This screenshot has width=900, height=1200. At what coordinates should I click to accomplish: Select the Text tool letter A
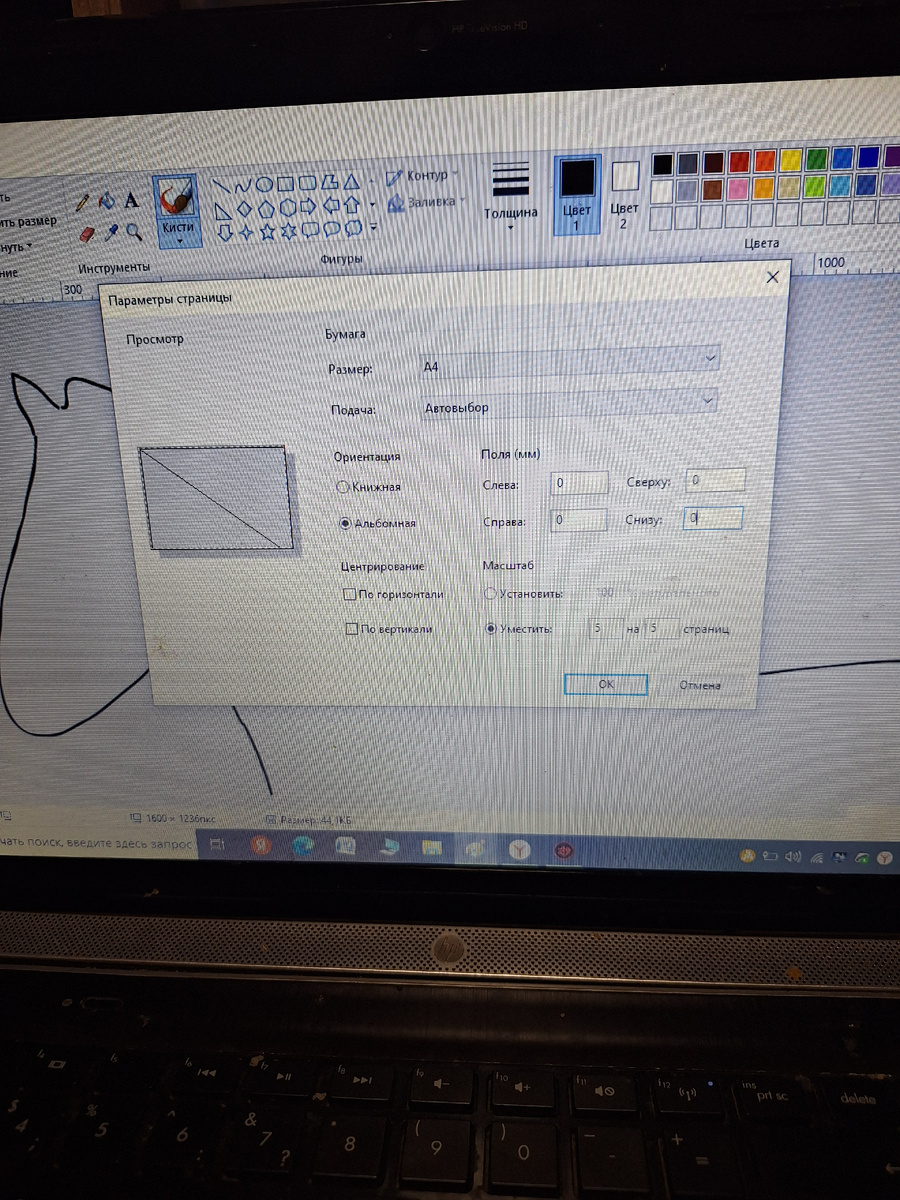point(131,199)
